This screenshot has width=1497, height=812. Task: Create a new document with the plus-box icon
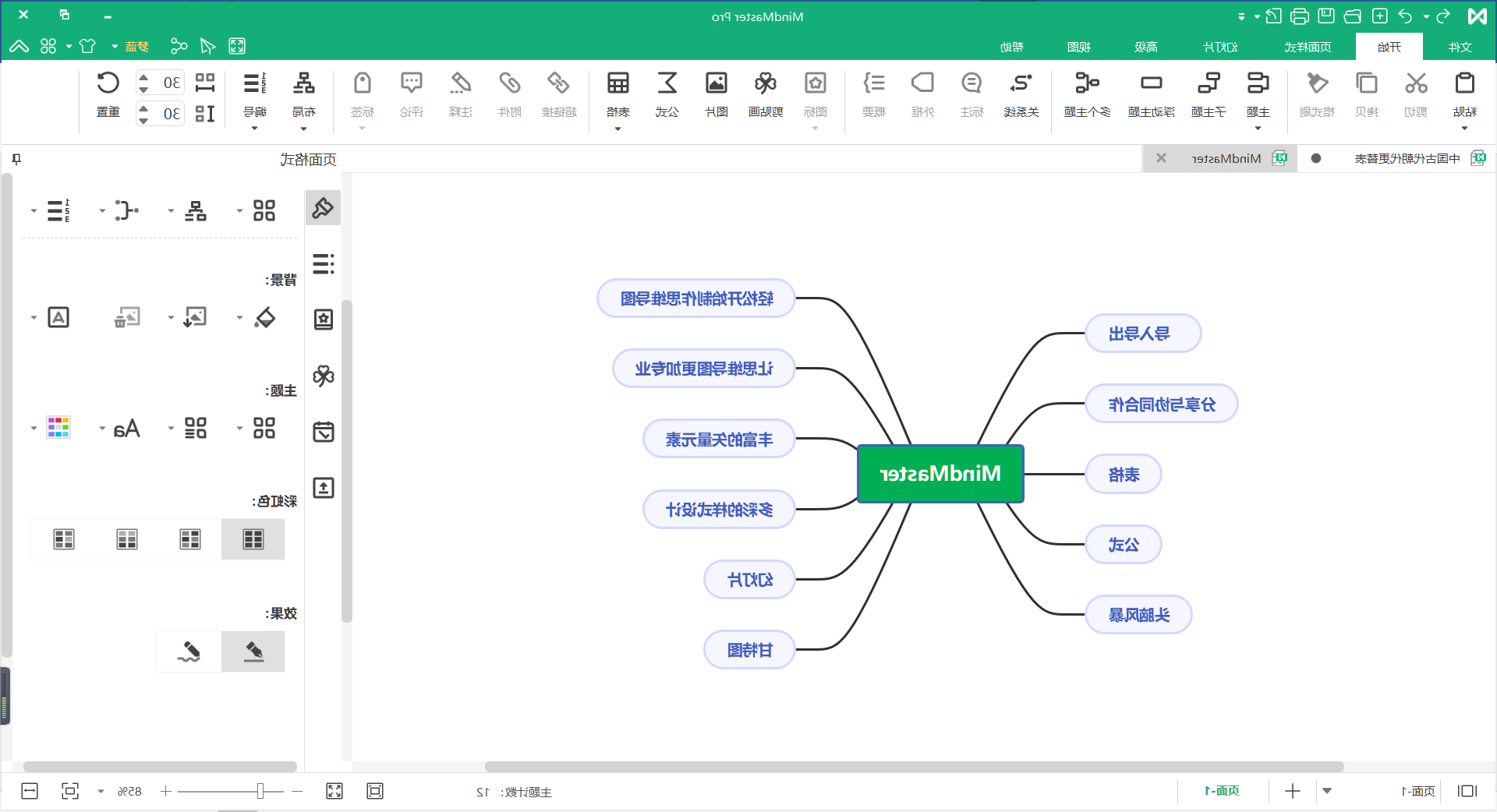1380,16
